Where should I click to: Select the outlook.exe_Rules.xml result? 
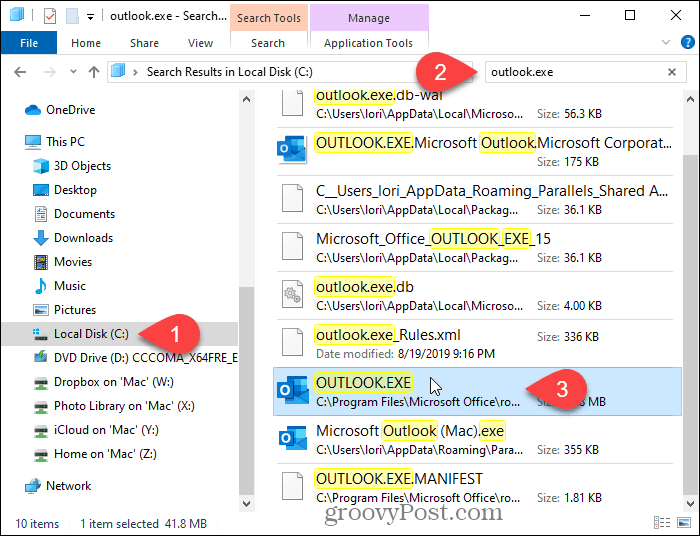(x=475, y=343)
